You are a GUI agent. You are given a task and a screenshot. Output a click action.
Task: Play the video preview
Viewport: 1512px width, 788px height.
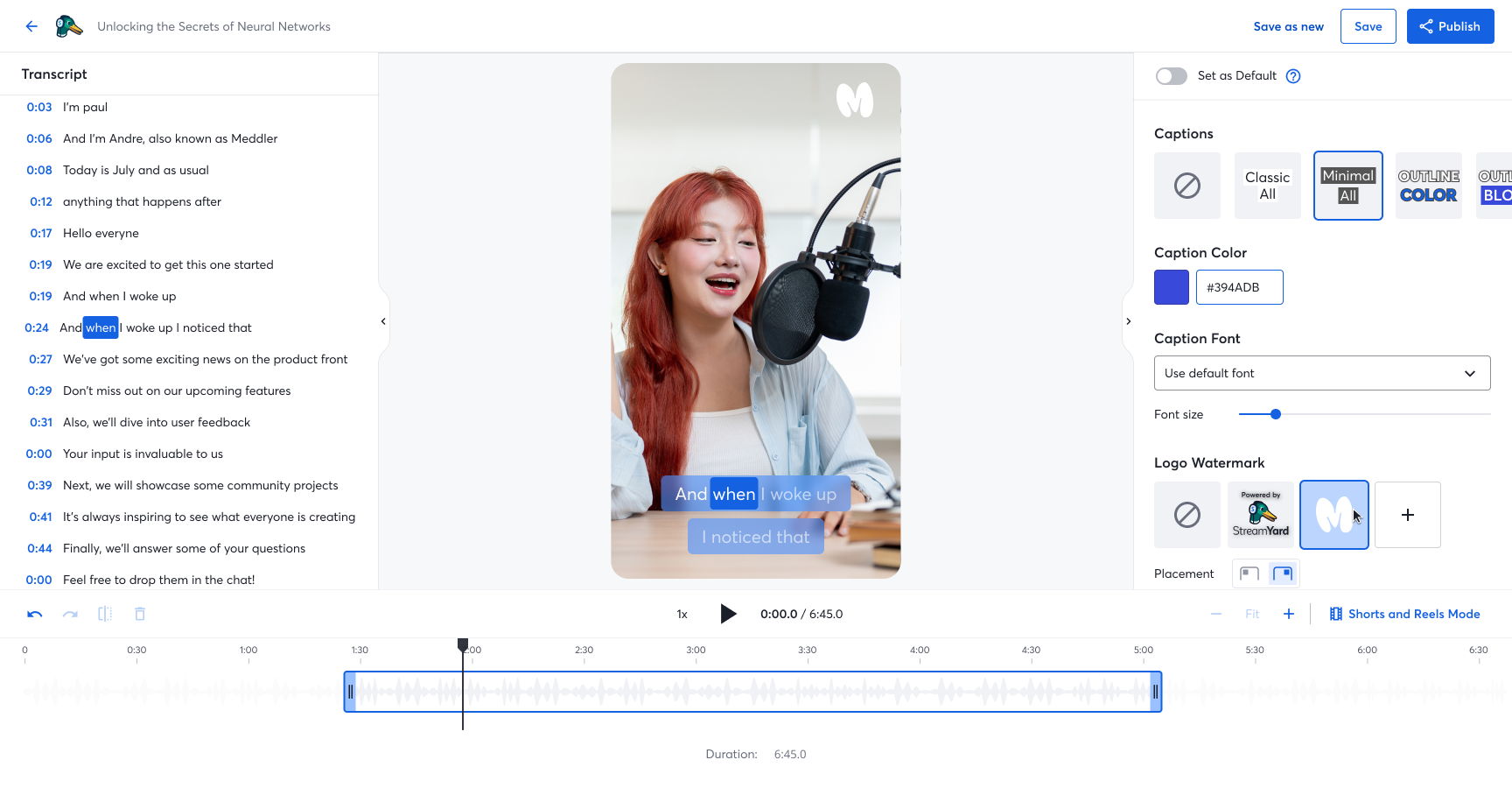728,614
